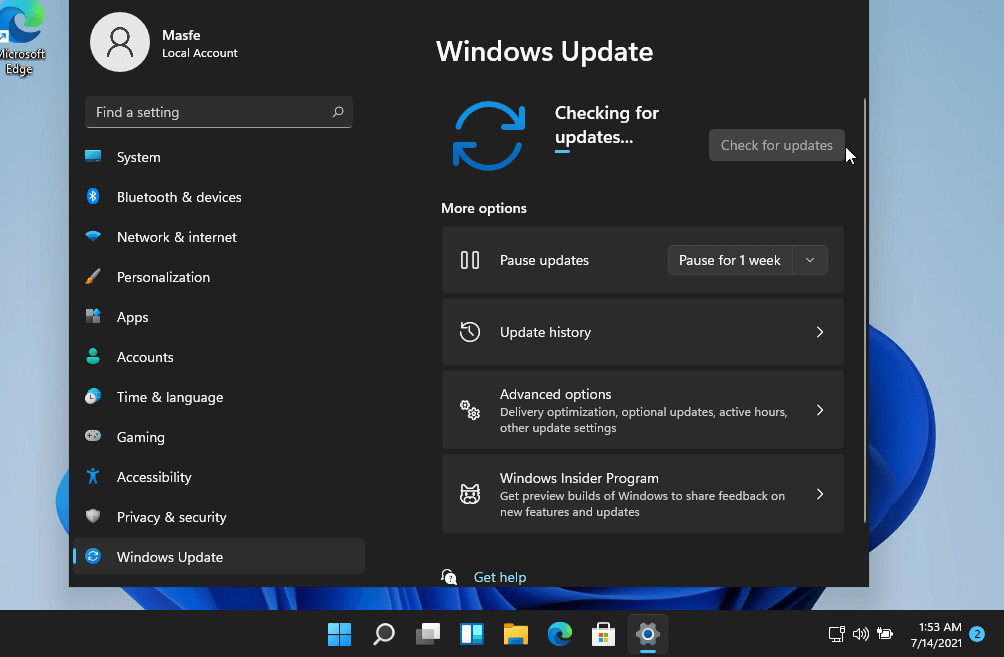The height and width of the screenshot is (657, 1004).
Task: Open the Widgets panel icon
Action: click(x=472, y=634)
